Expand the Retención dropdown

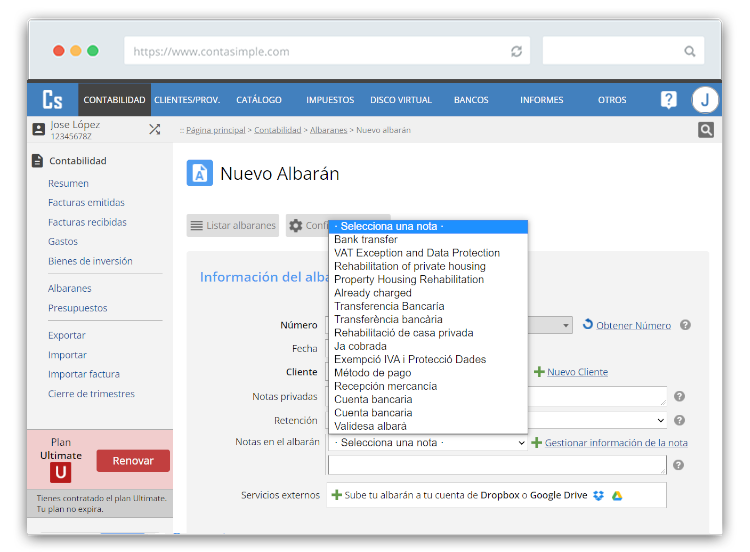tap(660, 421)
